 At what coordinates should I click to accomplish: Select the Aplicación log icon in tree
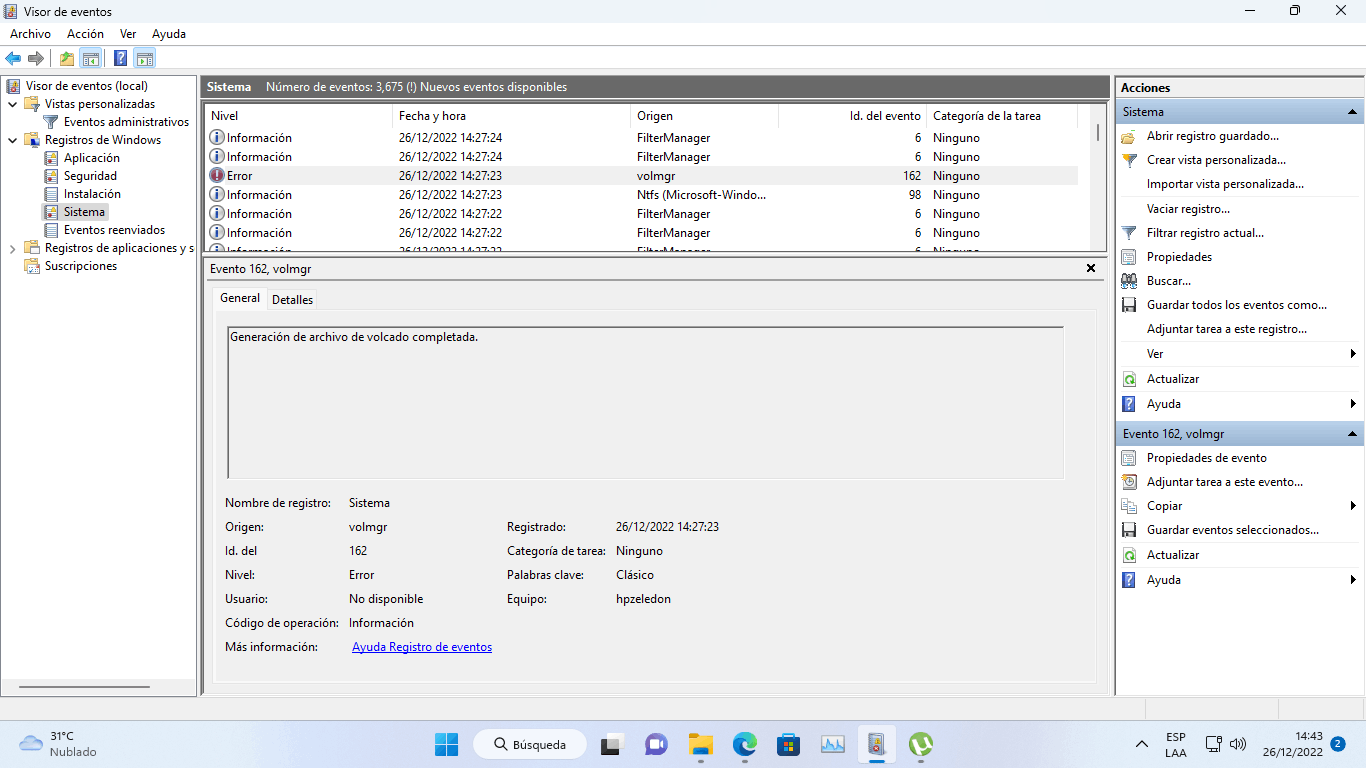pos(52,158)
